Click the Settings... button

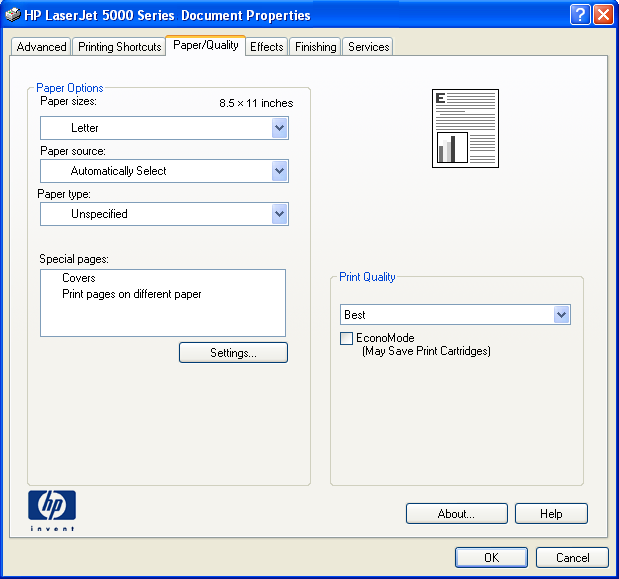(233, 353)
